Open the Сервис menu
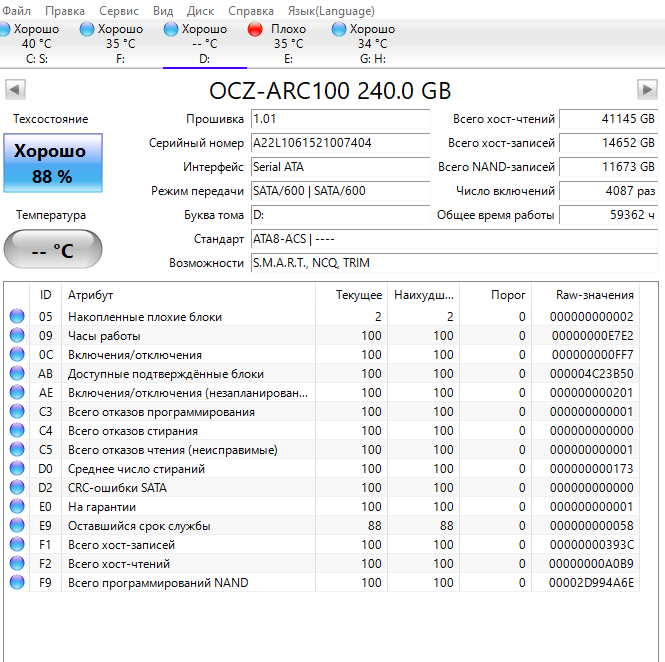This screenshot has height=662, width=665. pos(119,11)
